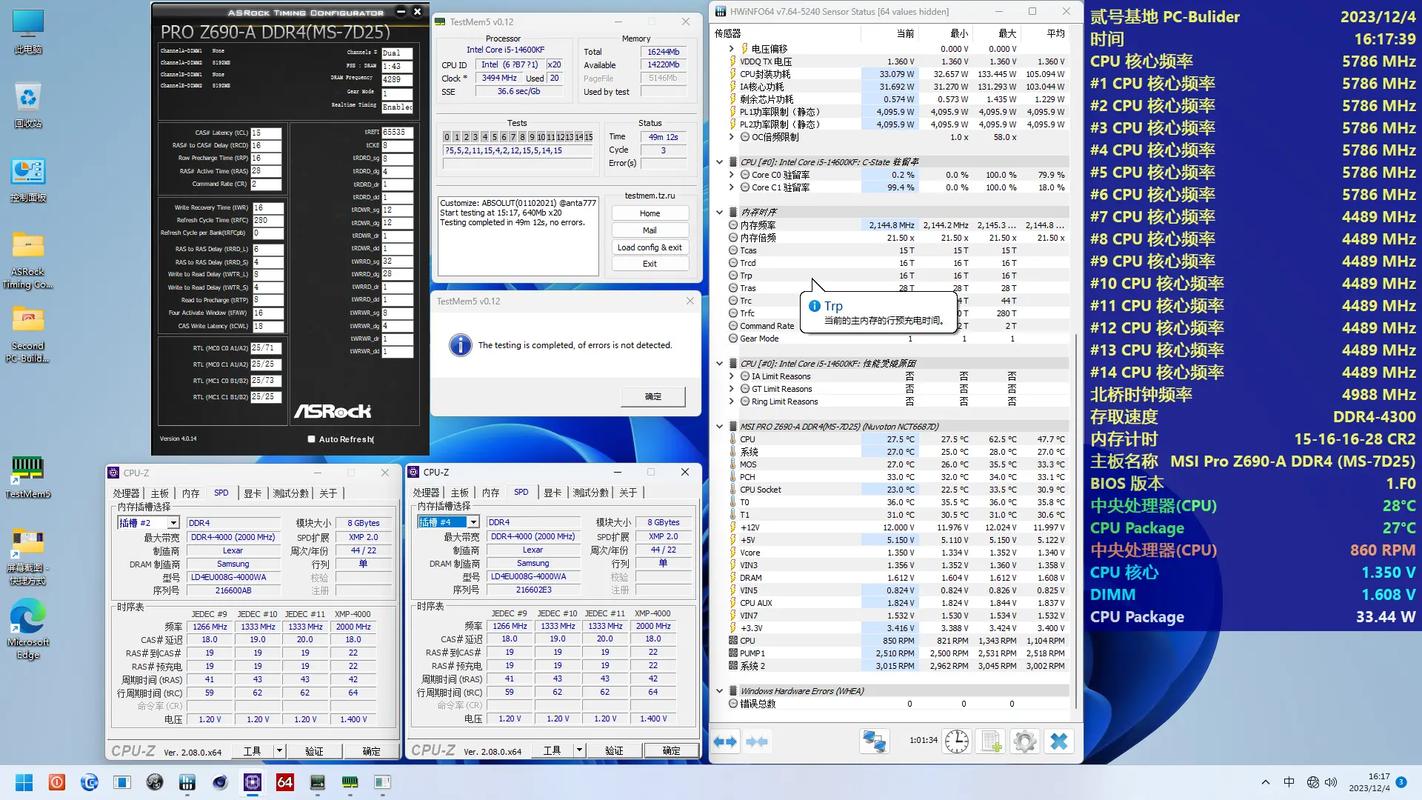Image resolution: width=1422 pixels, height=800 pixels.
Task: Switch to 内存 tab in slot #4 CPU-Z window
Action: 490,493
